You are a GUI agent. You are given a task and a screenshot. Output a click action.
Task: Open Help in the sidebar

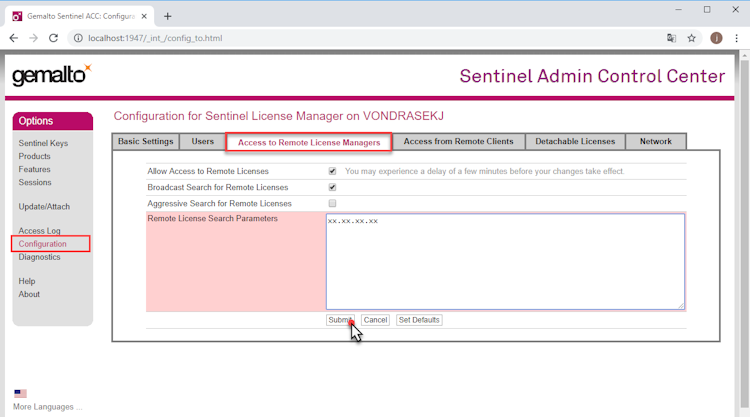pyautogui.click(x=27, y=281)
